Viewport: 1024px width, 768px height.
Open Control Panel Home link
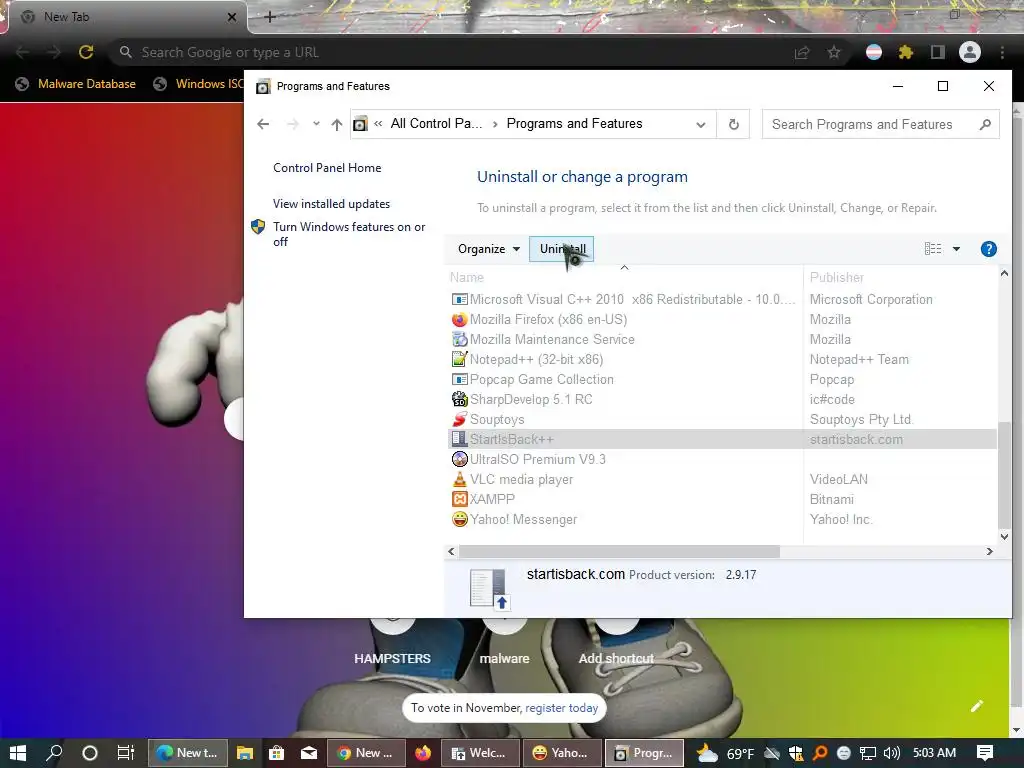(327, 168)
